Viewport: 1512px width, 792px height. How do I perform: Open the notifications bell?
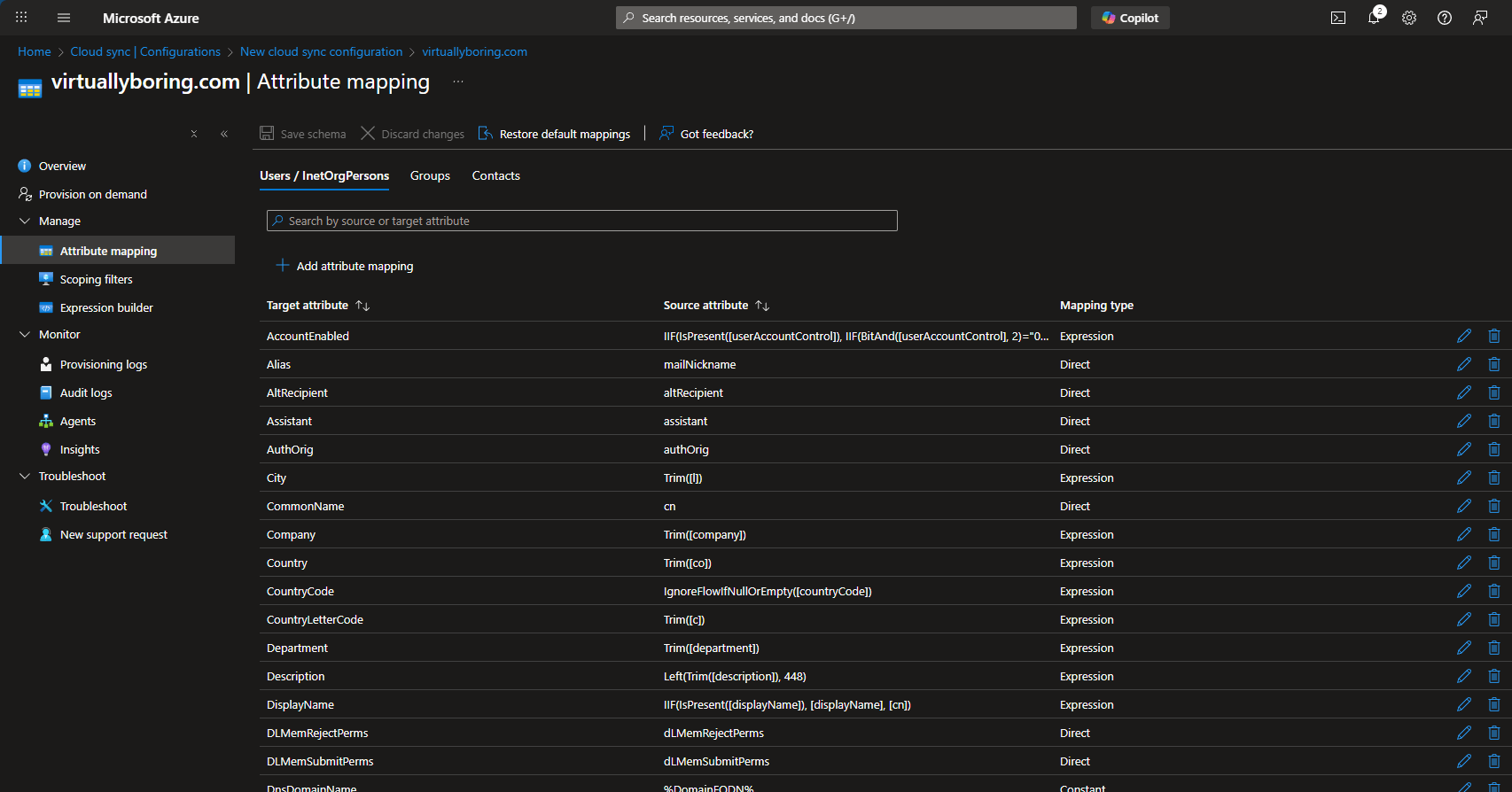click(x=1374, y=18)
